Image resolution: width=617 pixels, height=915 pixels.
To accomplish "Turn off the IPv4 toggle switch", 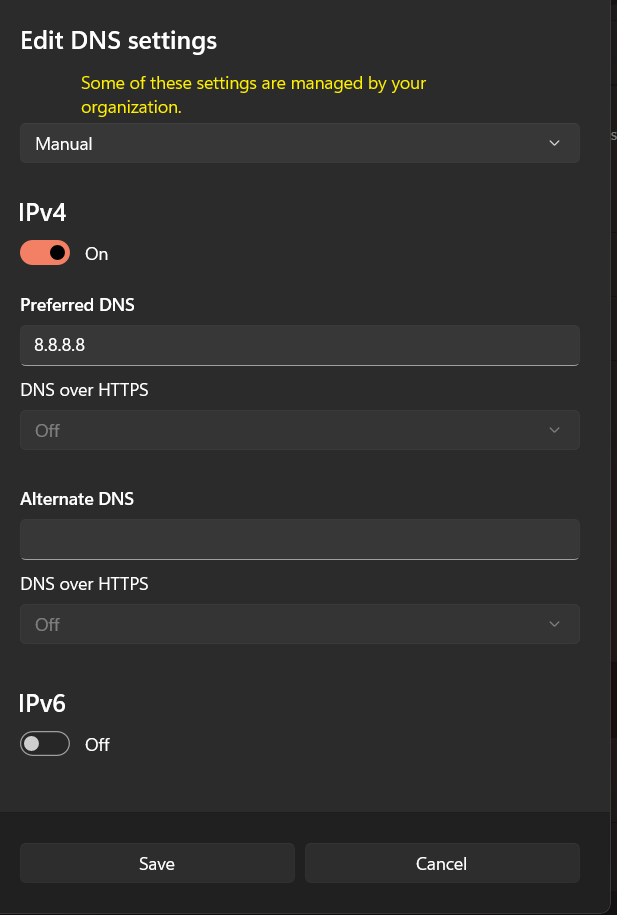I will coord(45,254).
